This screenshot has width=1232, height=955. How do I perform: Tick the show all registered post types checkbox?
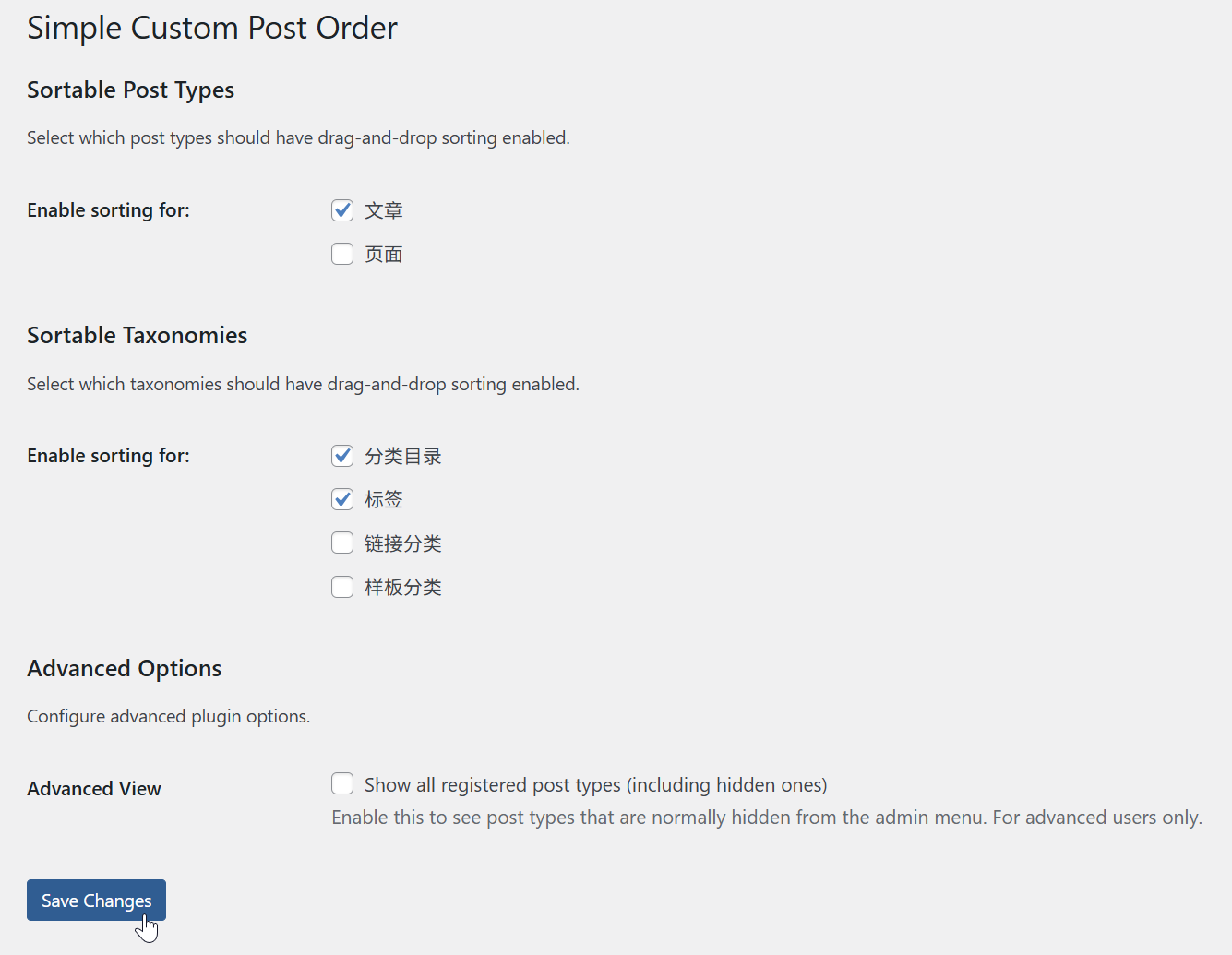(342, 784)
